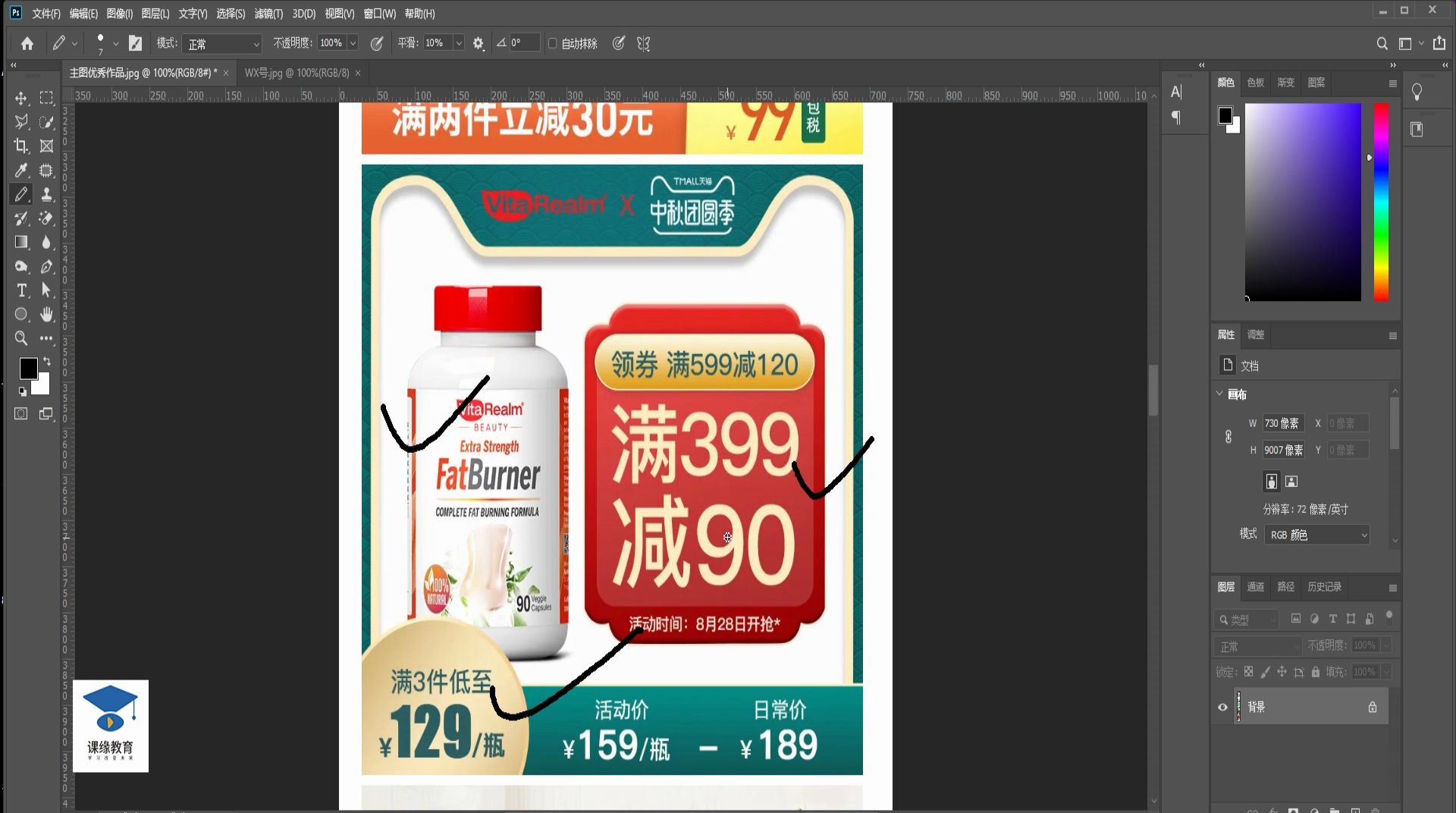Select the Zoom tool
Screen dimensions: 1456x813
click(20, 339)
